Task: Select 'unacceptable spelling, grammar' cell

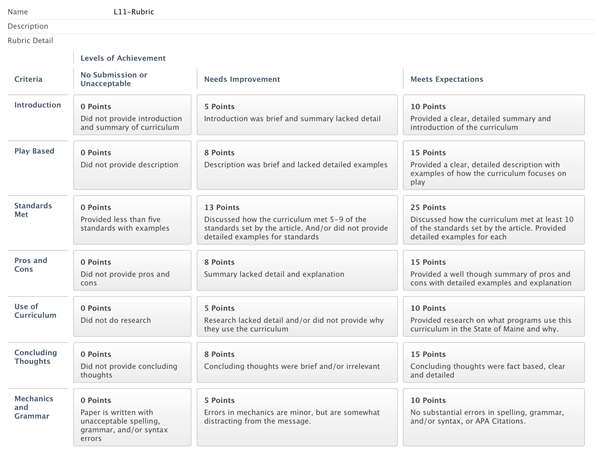Action: point(132,417)
